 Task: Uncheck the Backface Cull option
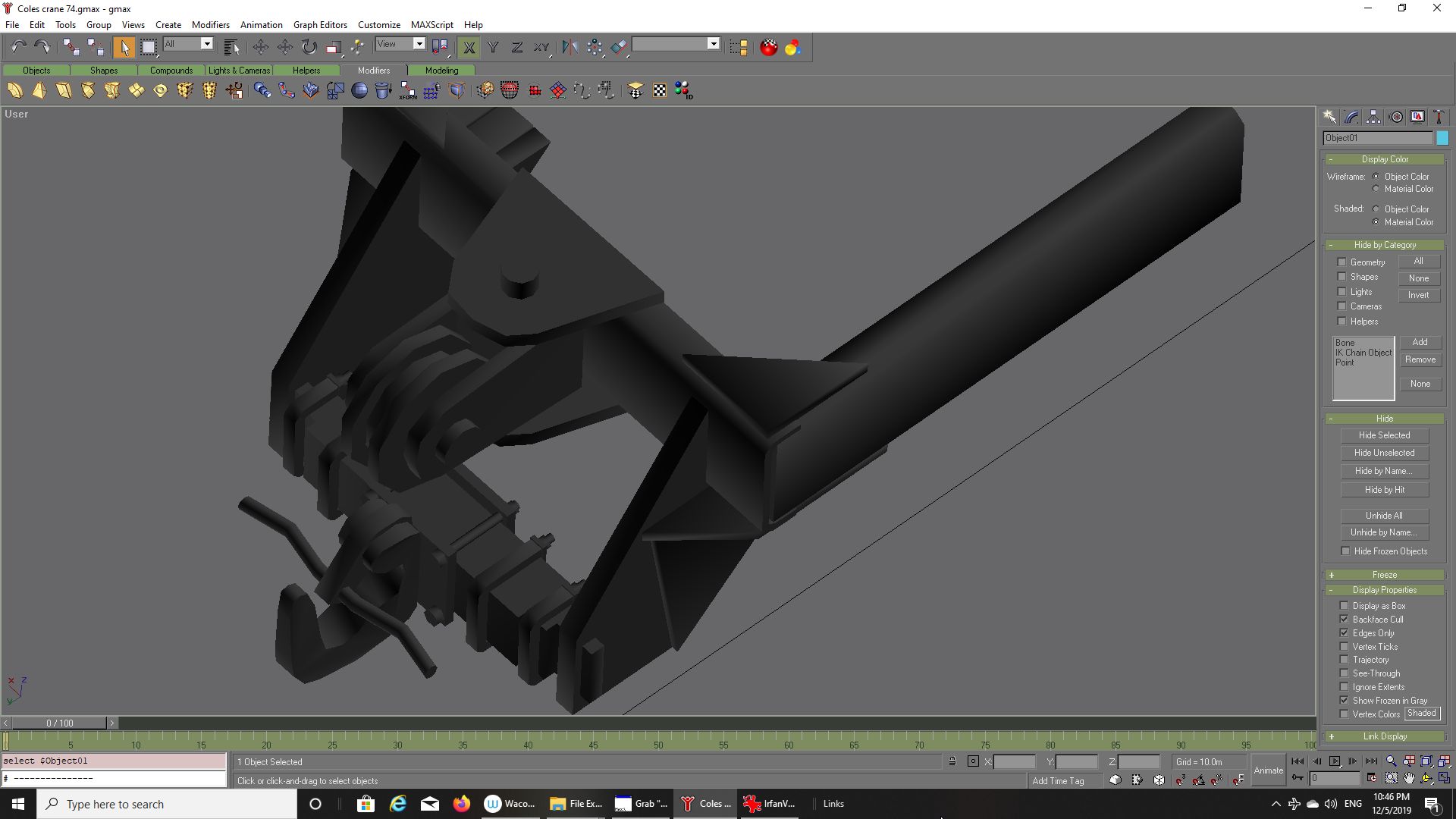pyautogui.click(x=1345, y=620)
